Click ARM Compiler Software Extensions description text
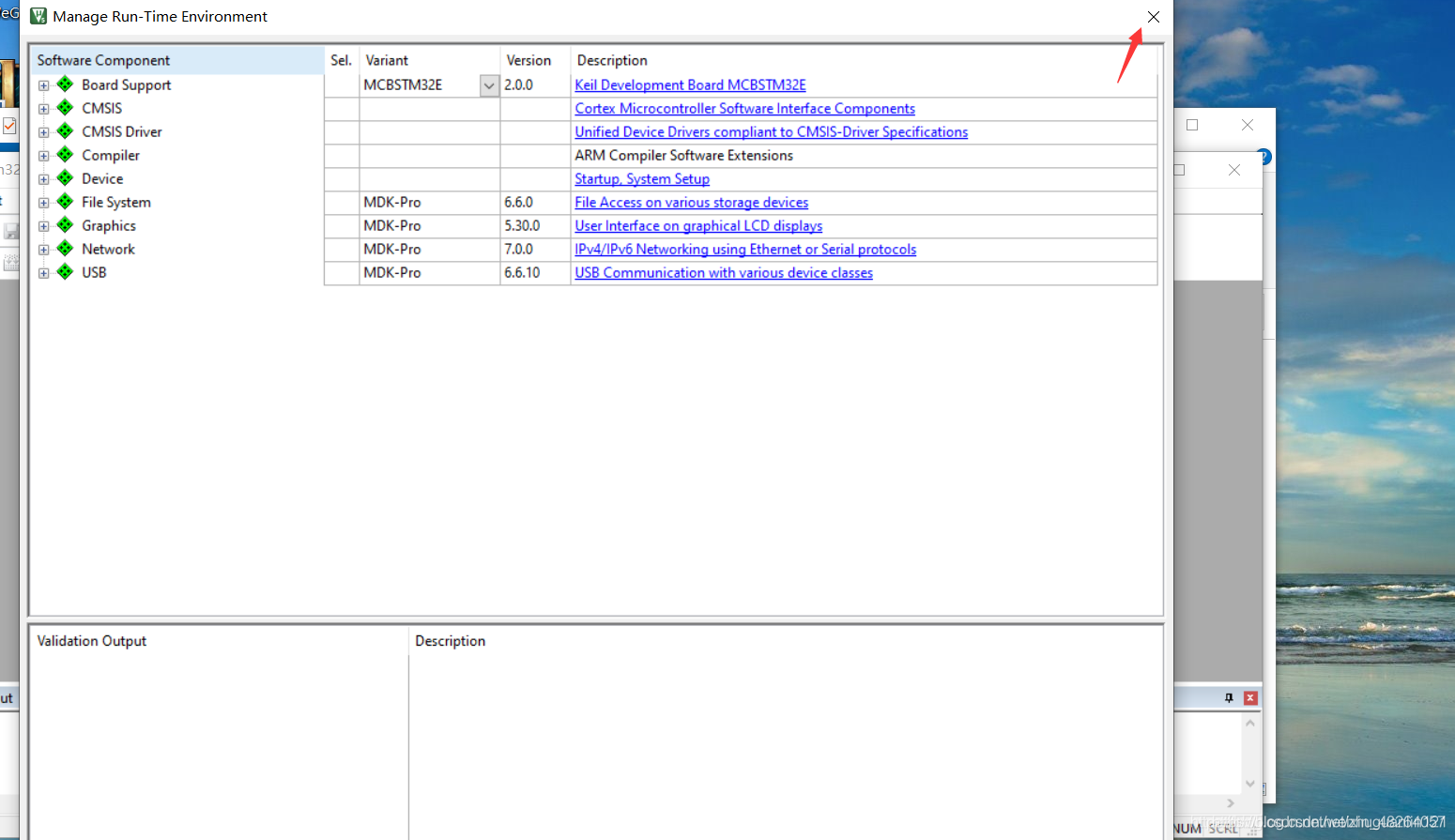Screen dimensions: 1455x840 (x=683, y=155)
